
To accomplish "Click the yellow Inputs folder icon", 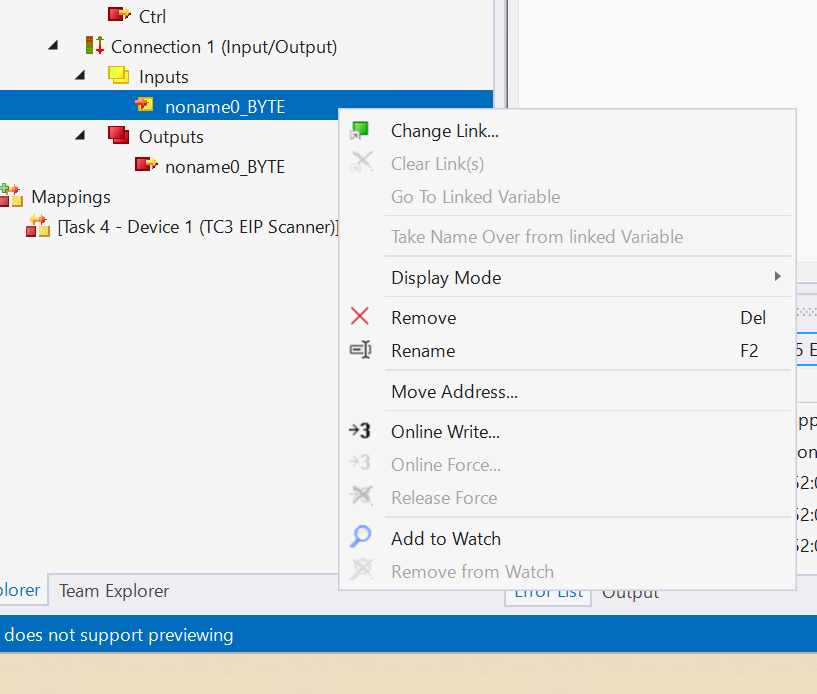I will tap(119, 76).
